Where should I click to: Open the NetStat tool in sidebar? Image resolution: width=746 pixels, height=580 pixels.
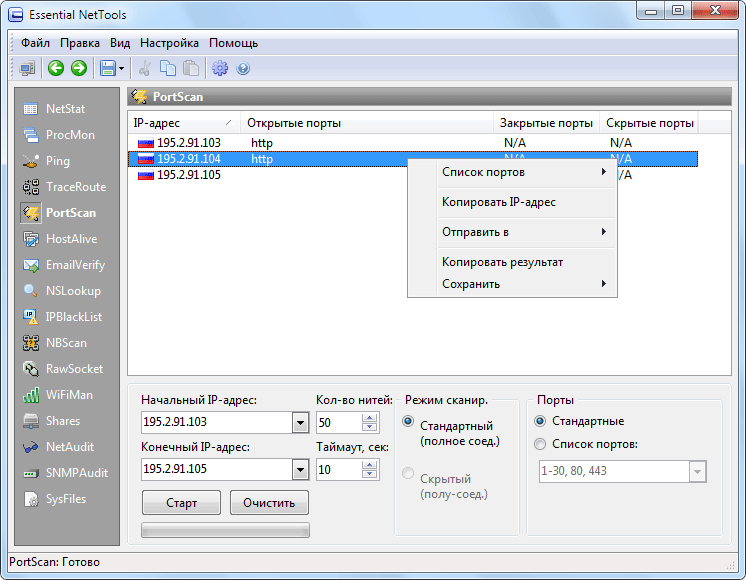coord(54,109)
